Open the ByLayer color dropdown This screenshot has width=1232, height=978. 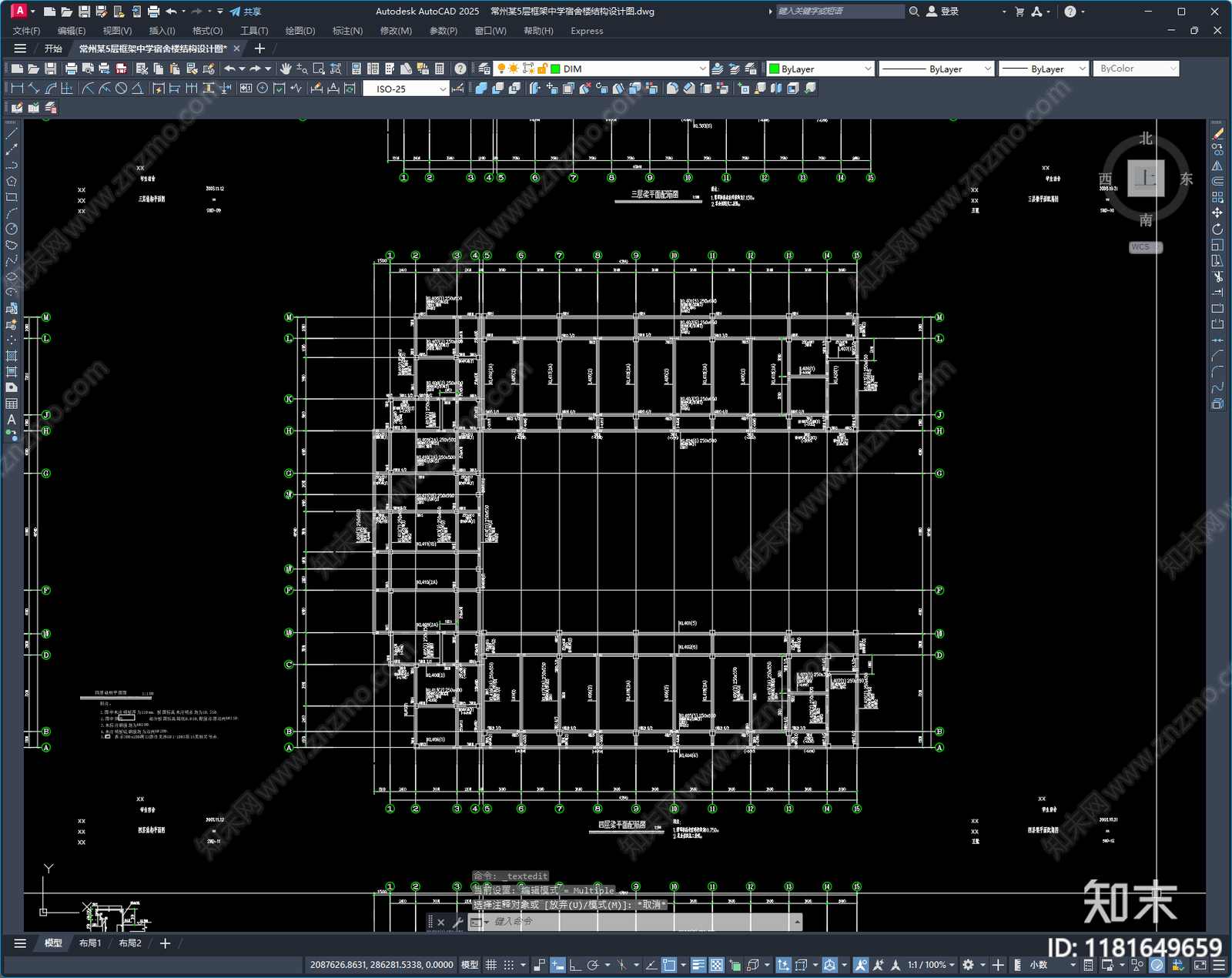pyautogui.click(x=868, y=69)
